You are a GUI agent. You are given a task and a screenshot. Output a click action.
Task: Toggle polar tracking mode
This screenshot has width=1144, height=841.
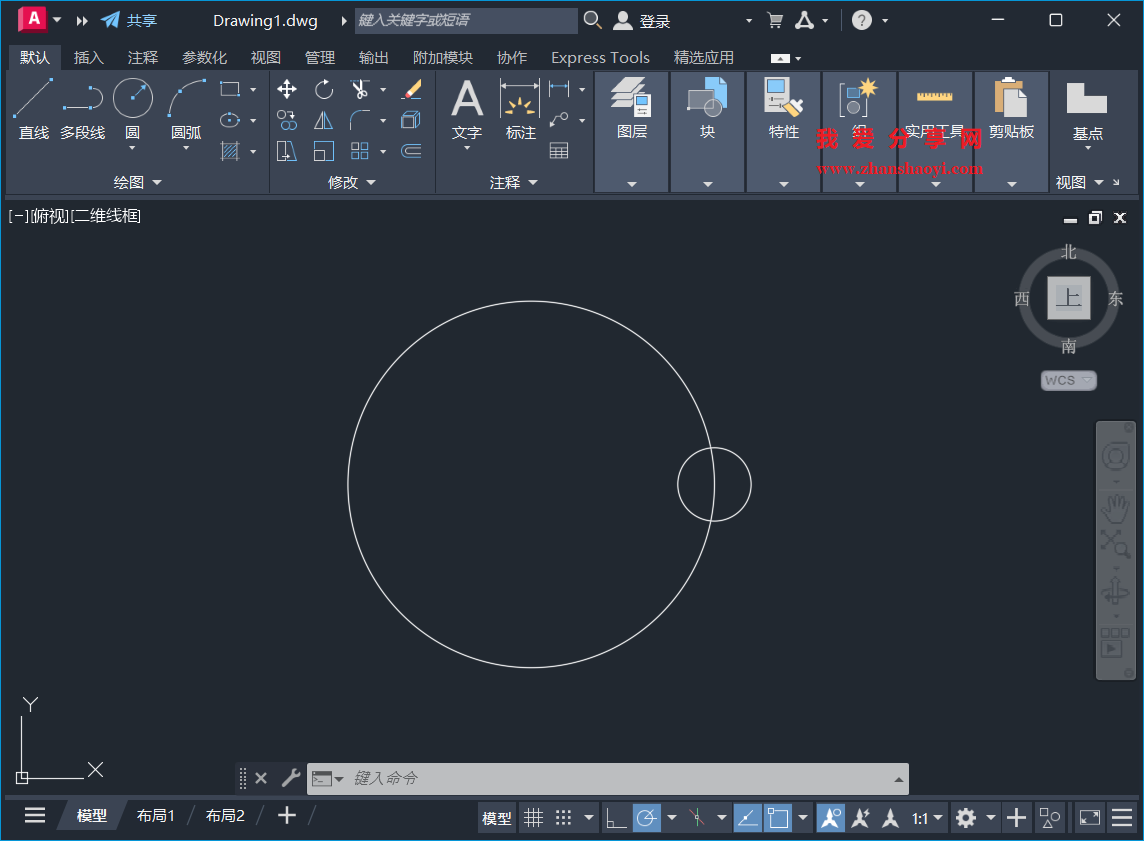[x=647, y=817]
